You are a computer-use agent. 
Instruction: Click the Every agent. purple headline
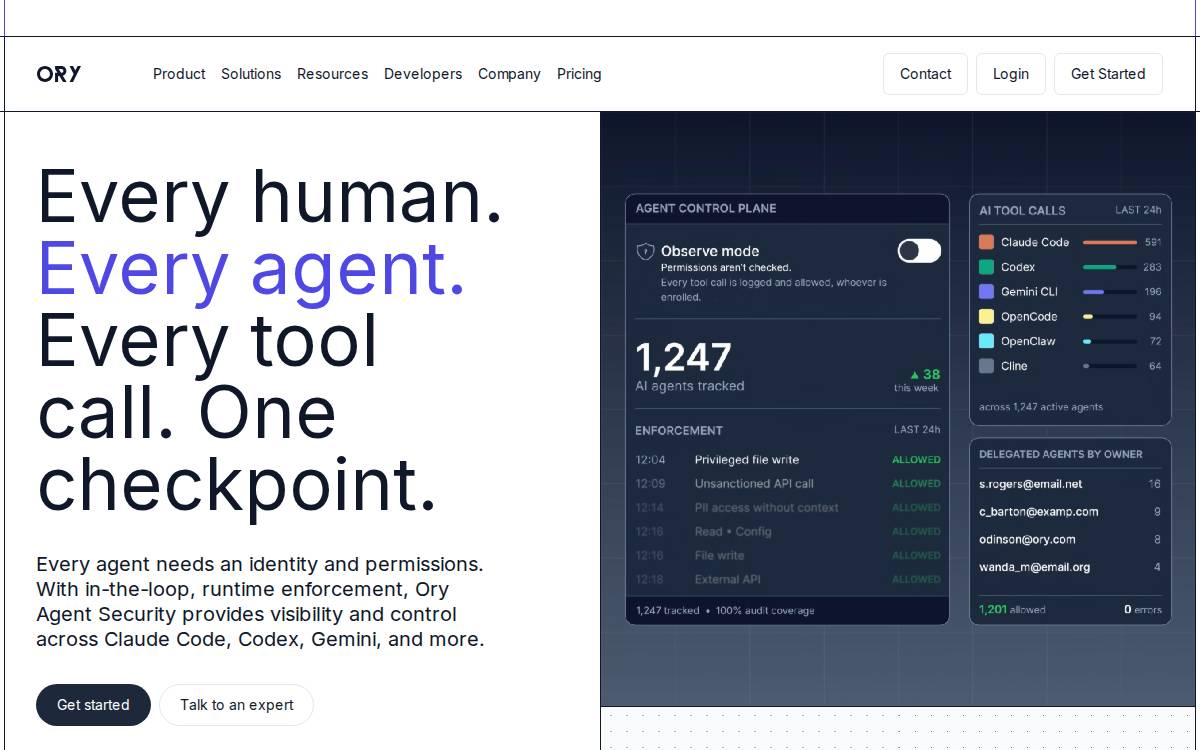(252, 268)
